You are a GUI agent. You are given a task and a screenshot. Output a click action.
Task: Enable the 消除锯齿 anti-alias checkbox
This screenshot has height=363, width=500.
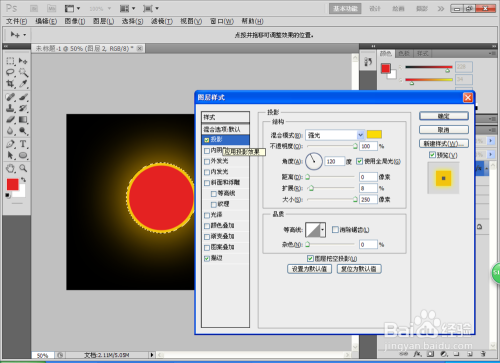tap(335, 229)
